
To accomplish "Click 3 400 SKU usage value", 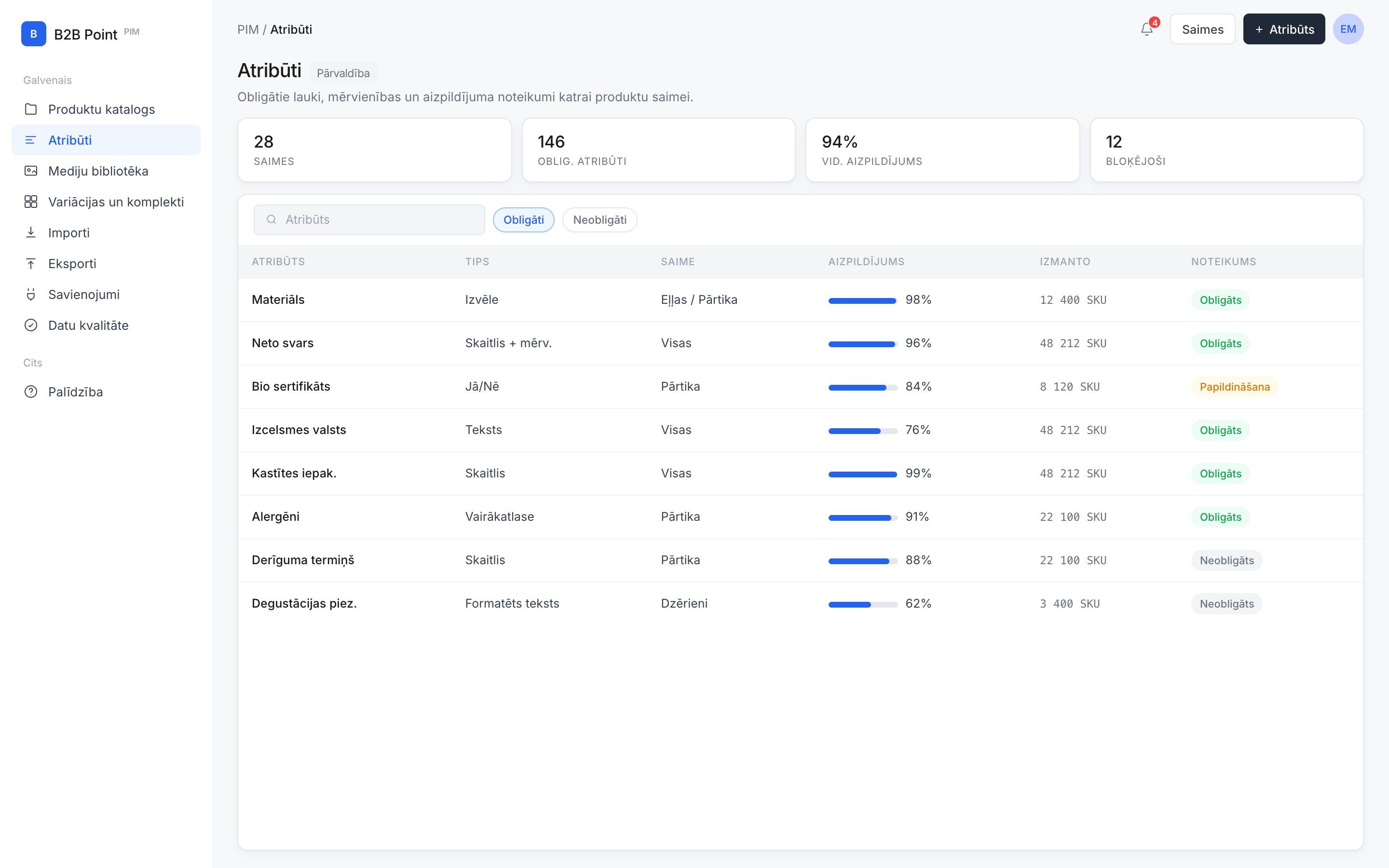I will (x=1069, y=604).
